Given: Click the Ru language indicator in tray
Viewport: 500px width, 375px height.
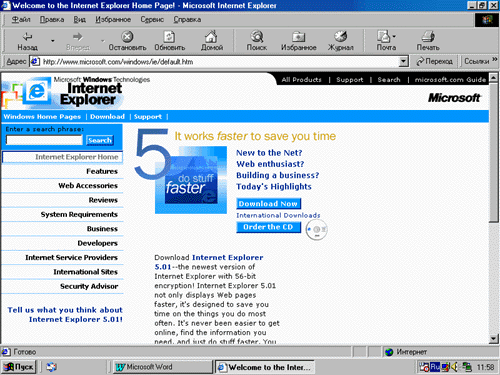Looking at the screenshot, I should coord(435,367).
